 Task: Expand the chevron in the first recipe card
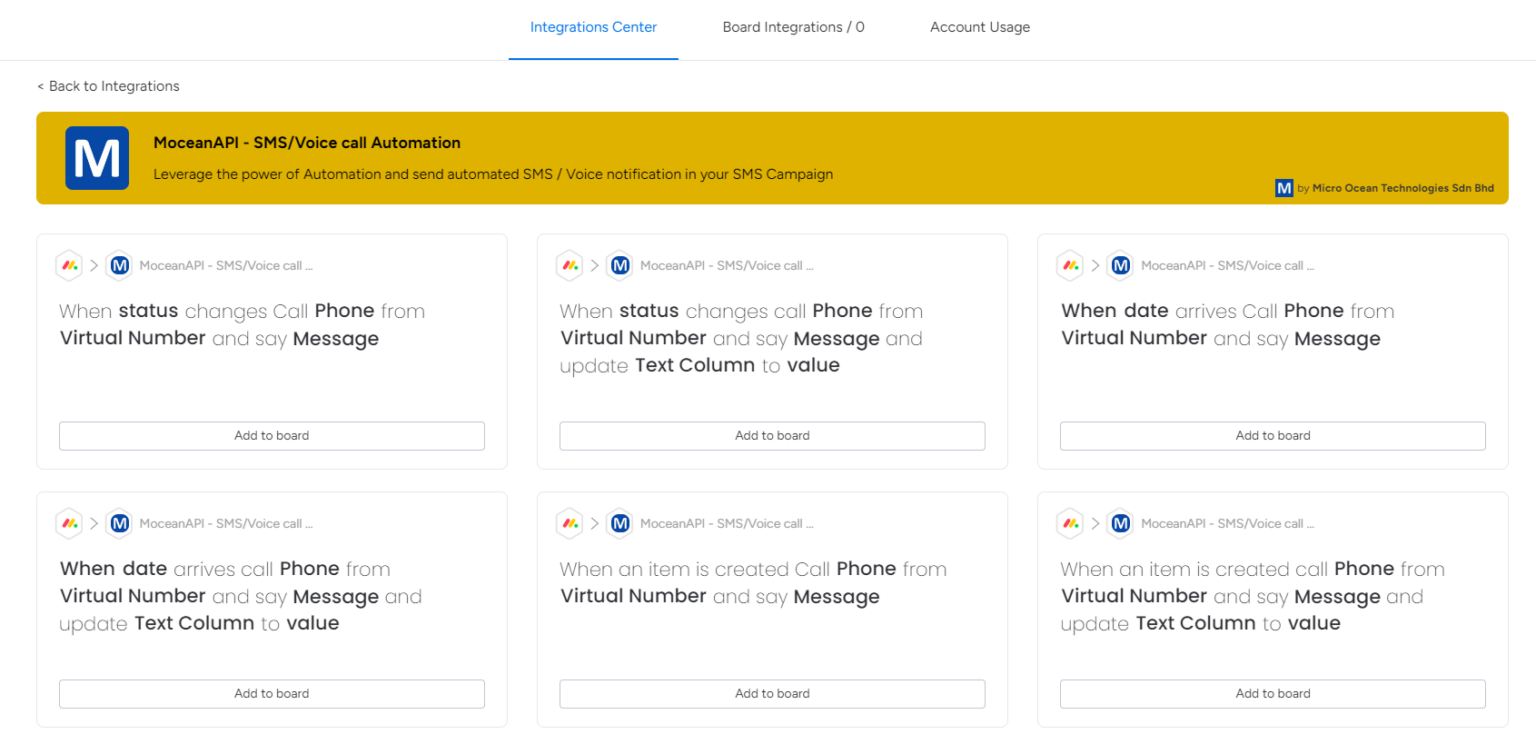tap(93, 265)
